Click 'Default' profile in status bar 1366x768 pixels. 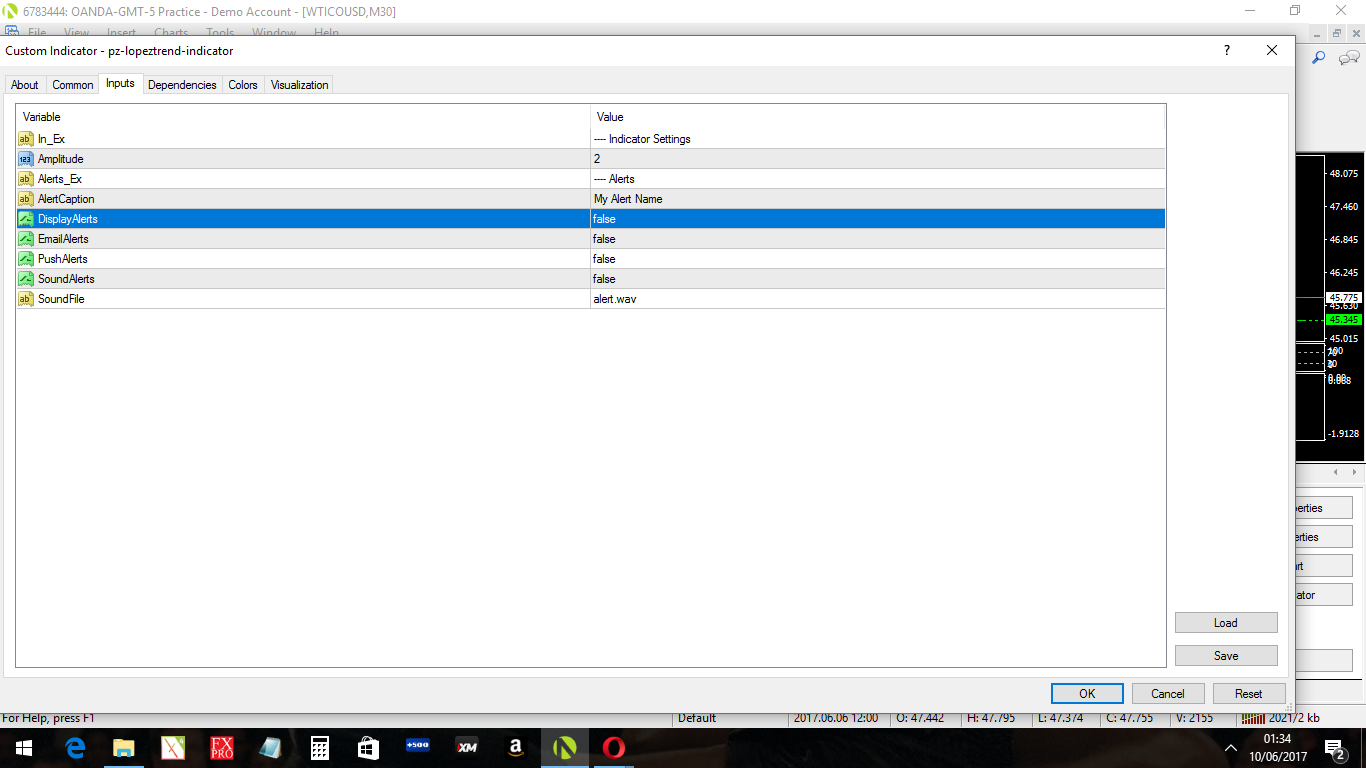pos(697,718)
